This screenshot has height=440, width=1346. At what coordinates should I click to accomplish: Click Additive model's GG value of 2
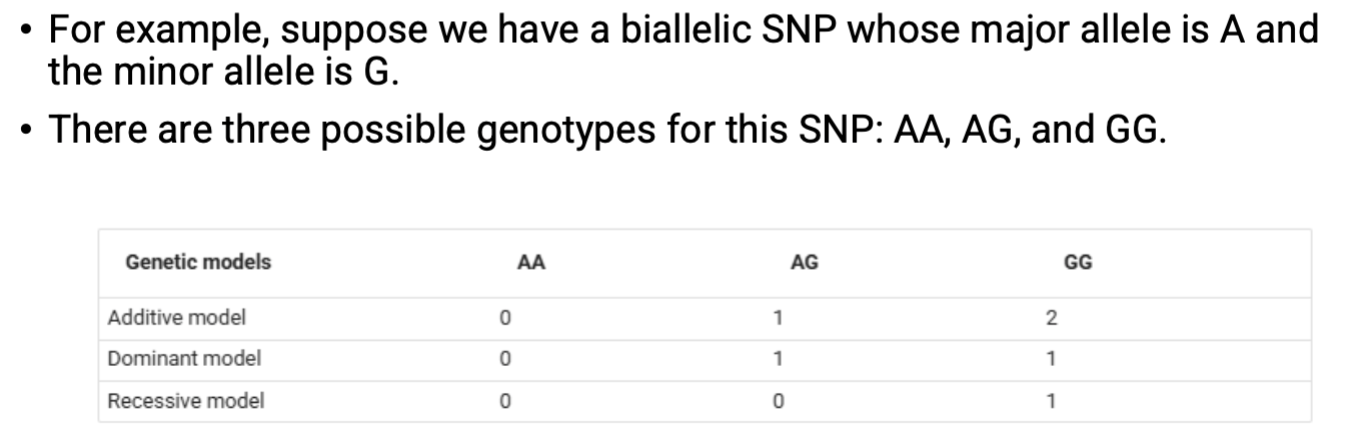(1051, 319)
